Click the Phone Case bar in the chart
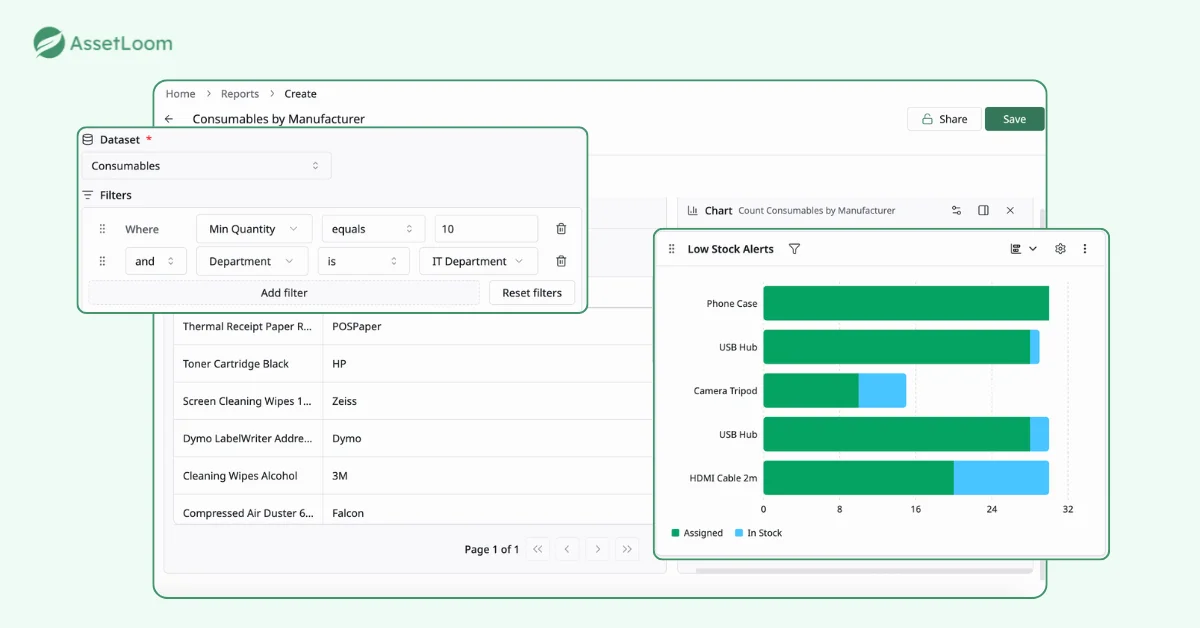 [x=906, y=303]
